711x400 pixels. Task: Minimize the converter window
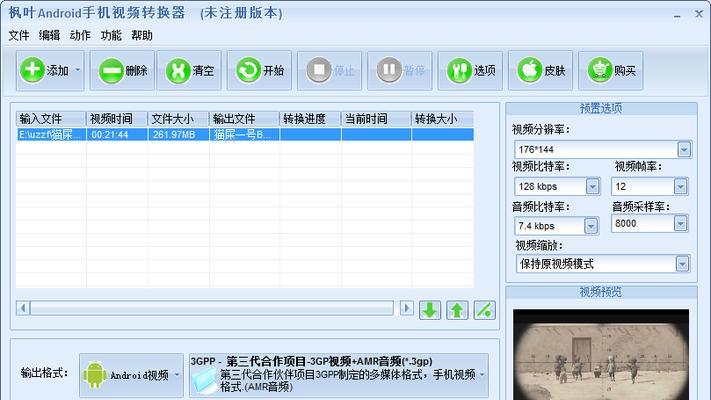pos(677,15)
